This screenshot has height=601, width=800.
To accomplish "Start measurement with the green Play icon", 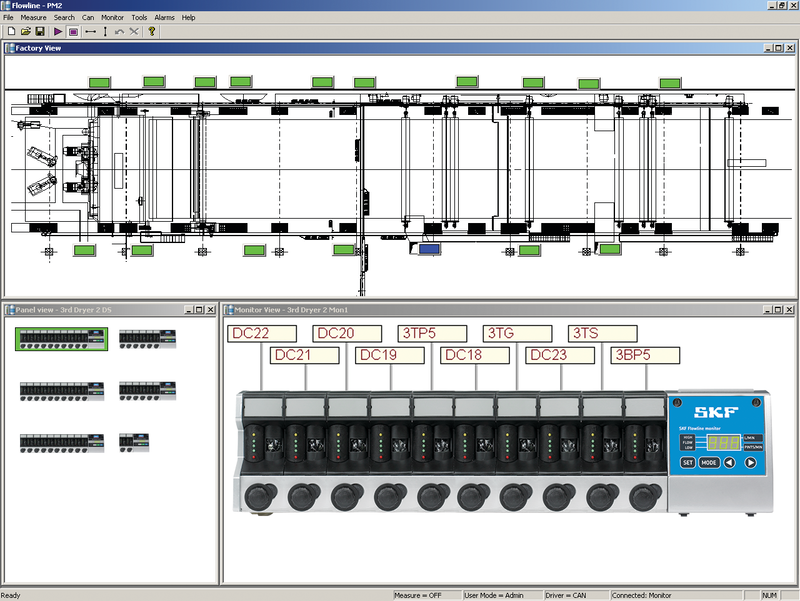I will tap(58, 33).
